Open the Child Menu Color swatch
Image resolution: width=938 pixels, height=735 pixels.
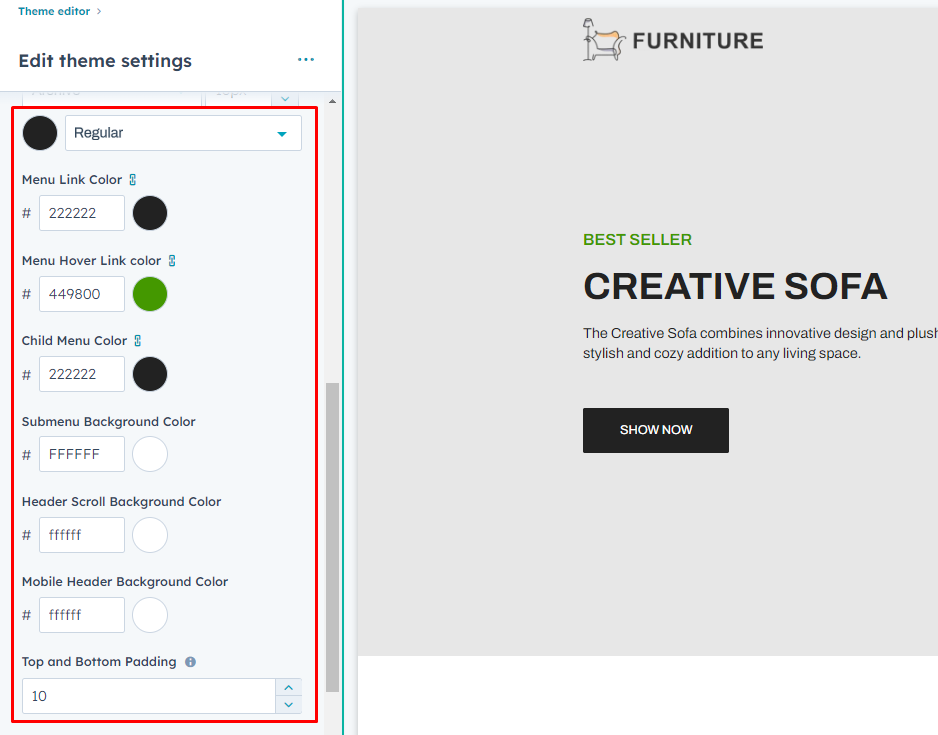[150, 374]
